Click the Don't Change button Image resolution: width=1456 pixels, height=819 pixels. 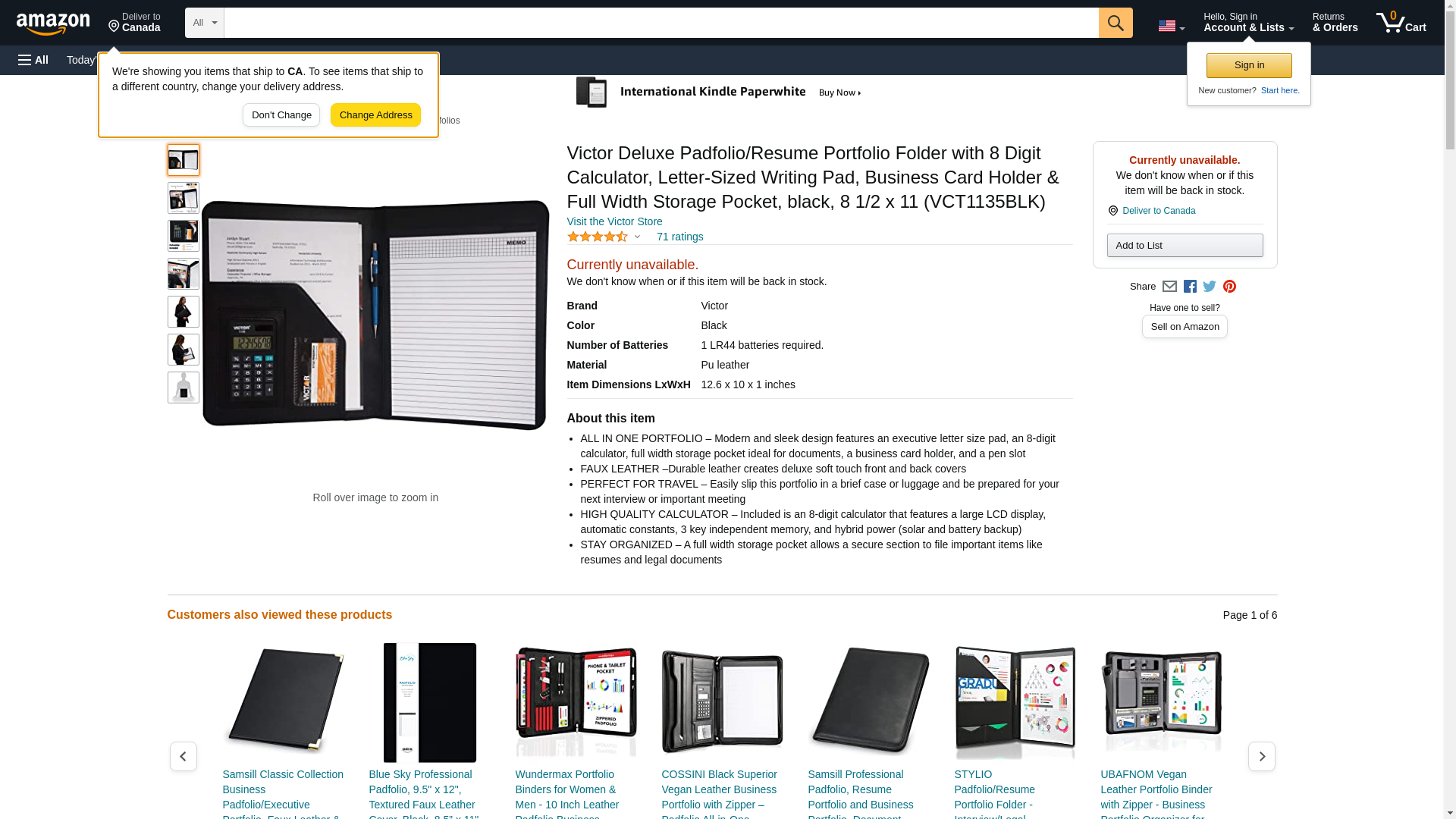(281, 115)
